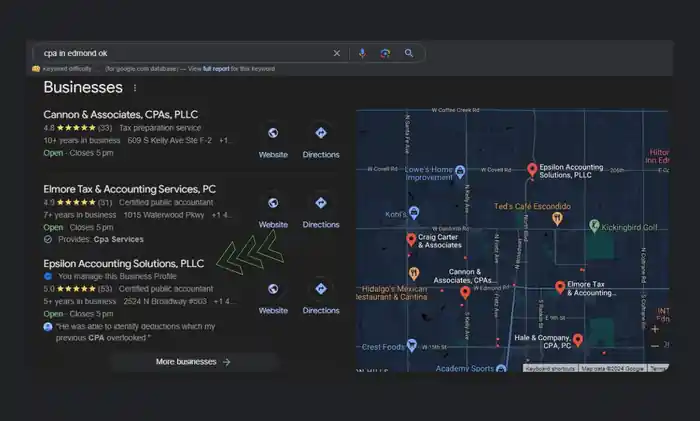Click the Epsilon Accounting Solutions map pin
The image size is (700, 421).
pyautogui.click(x=532, y=170)
